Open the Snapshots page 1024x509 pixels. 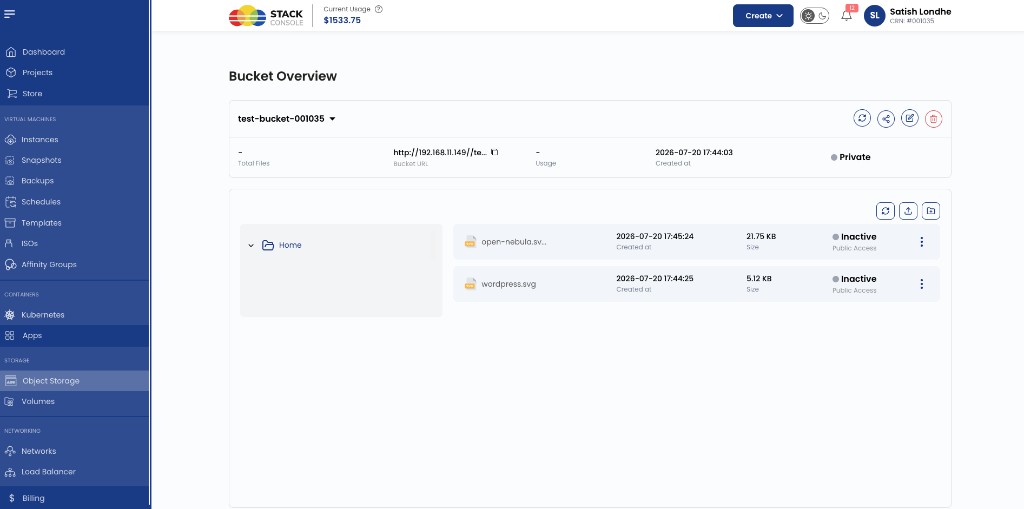tap(41, 160)
